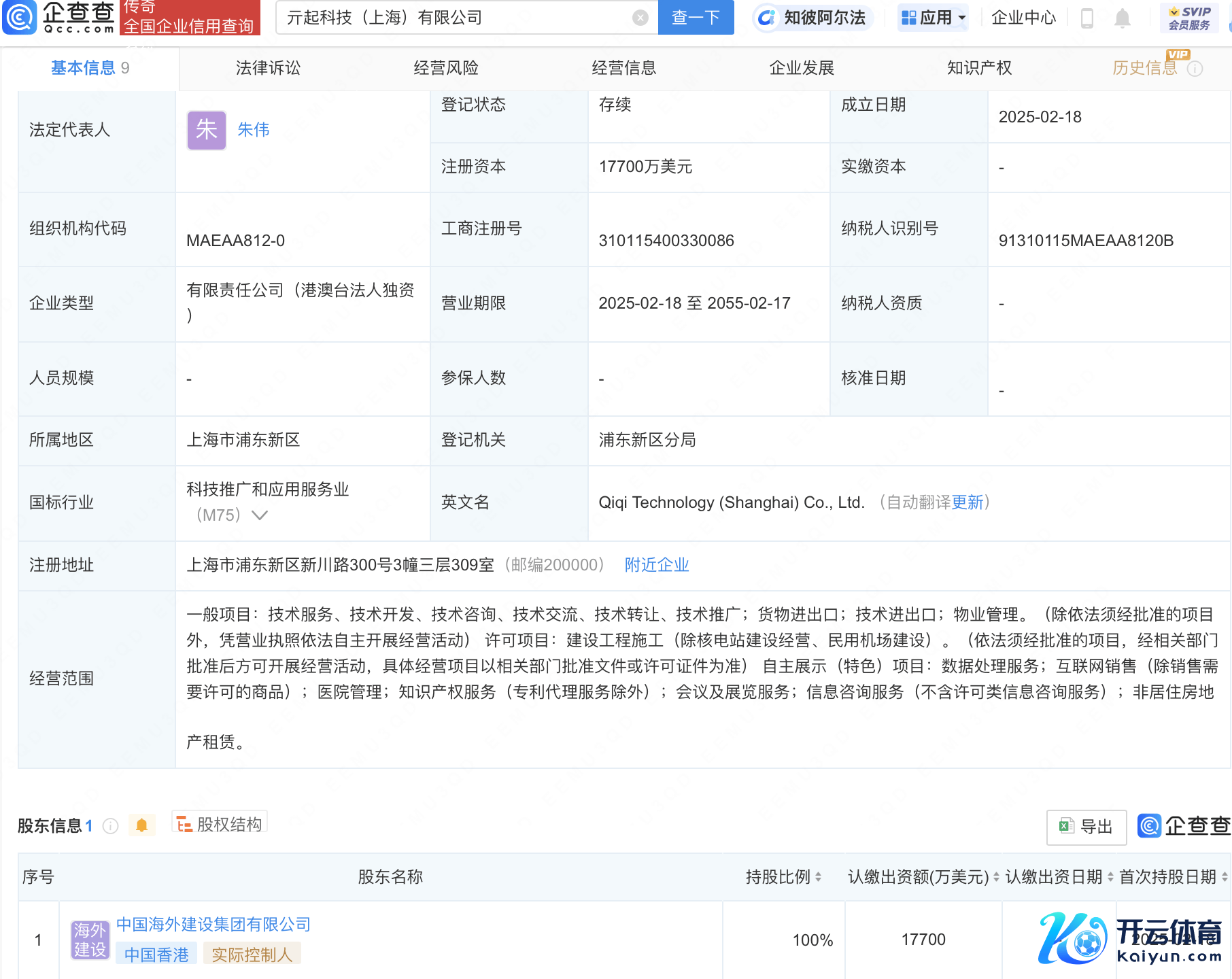This screenshot has width=1232, height=979.
Task: Switch to the 法律诉讼 tab
Action: click(x=268, y=68)
